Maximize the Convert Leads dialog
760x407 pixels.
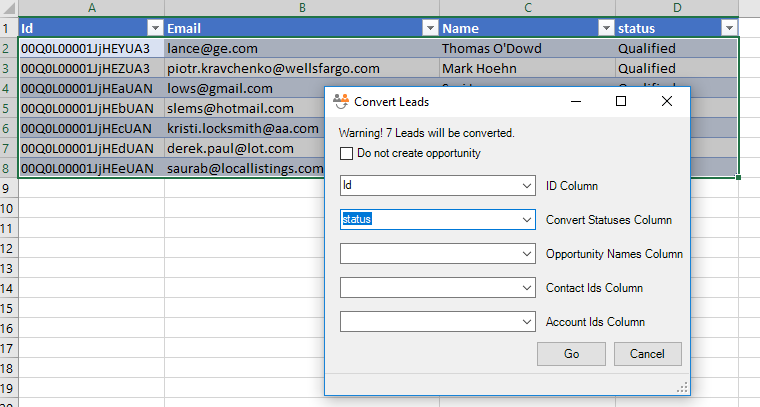[621, 101]
